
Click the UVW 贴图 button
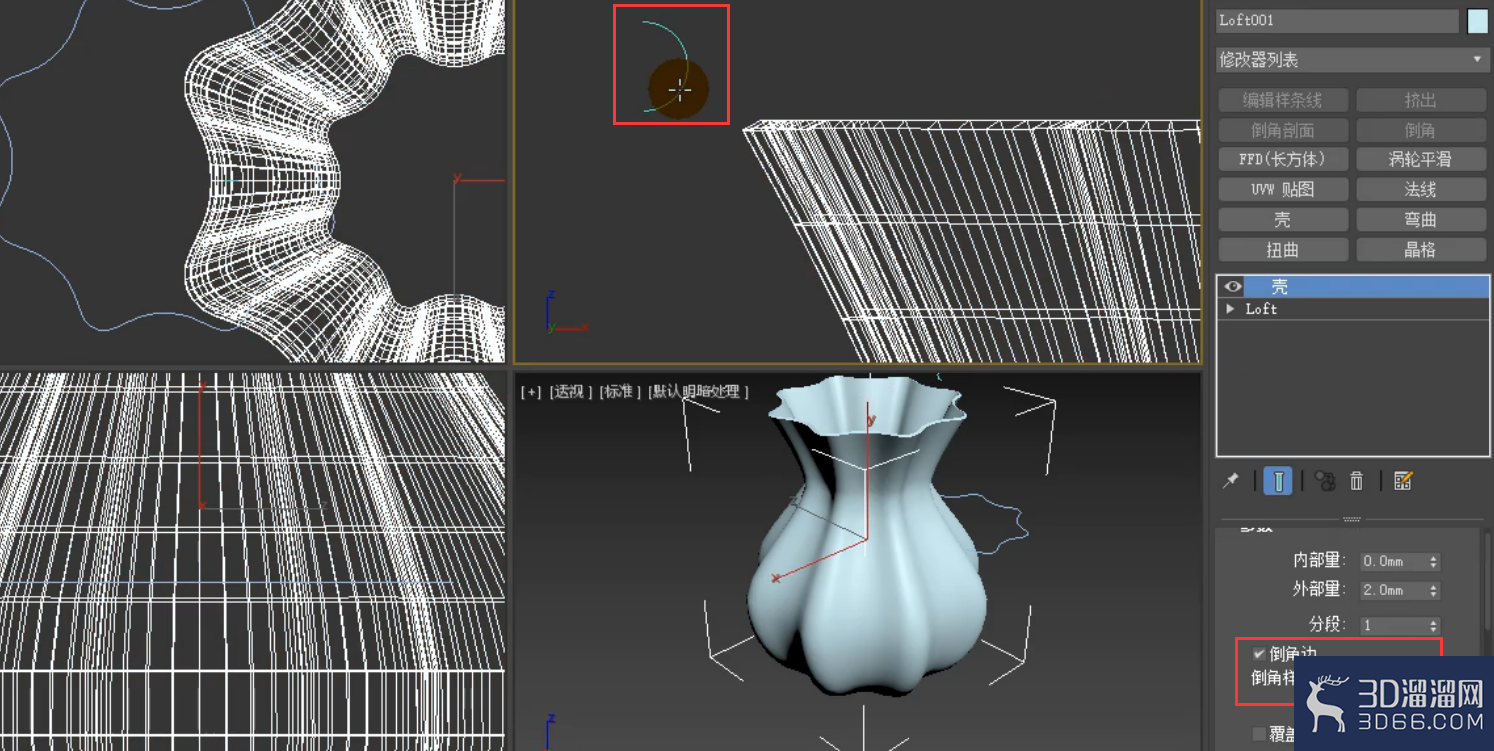(x=1283, y=189)
